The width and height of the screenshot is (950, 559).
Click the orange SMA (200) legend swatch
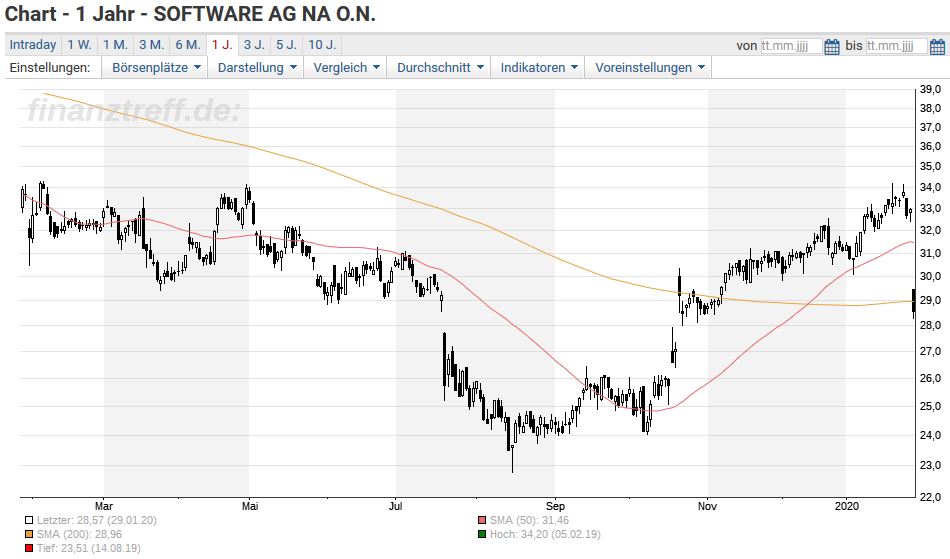pos(29,534)
